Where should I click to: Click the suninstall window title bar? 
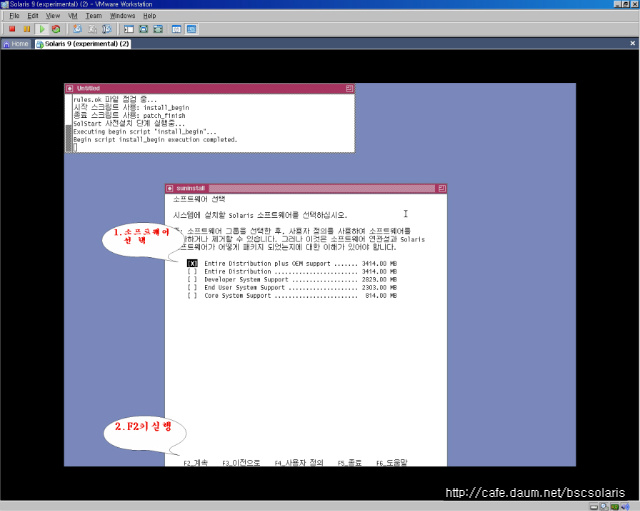tap(305, 189)
